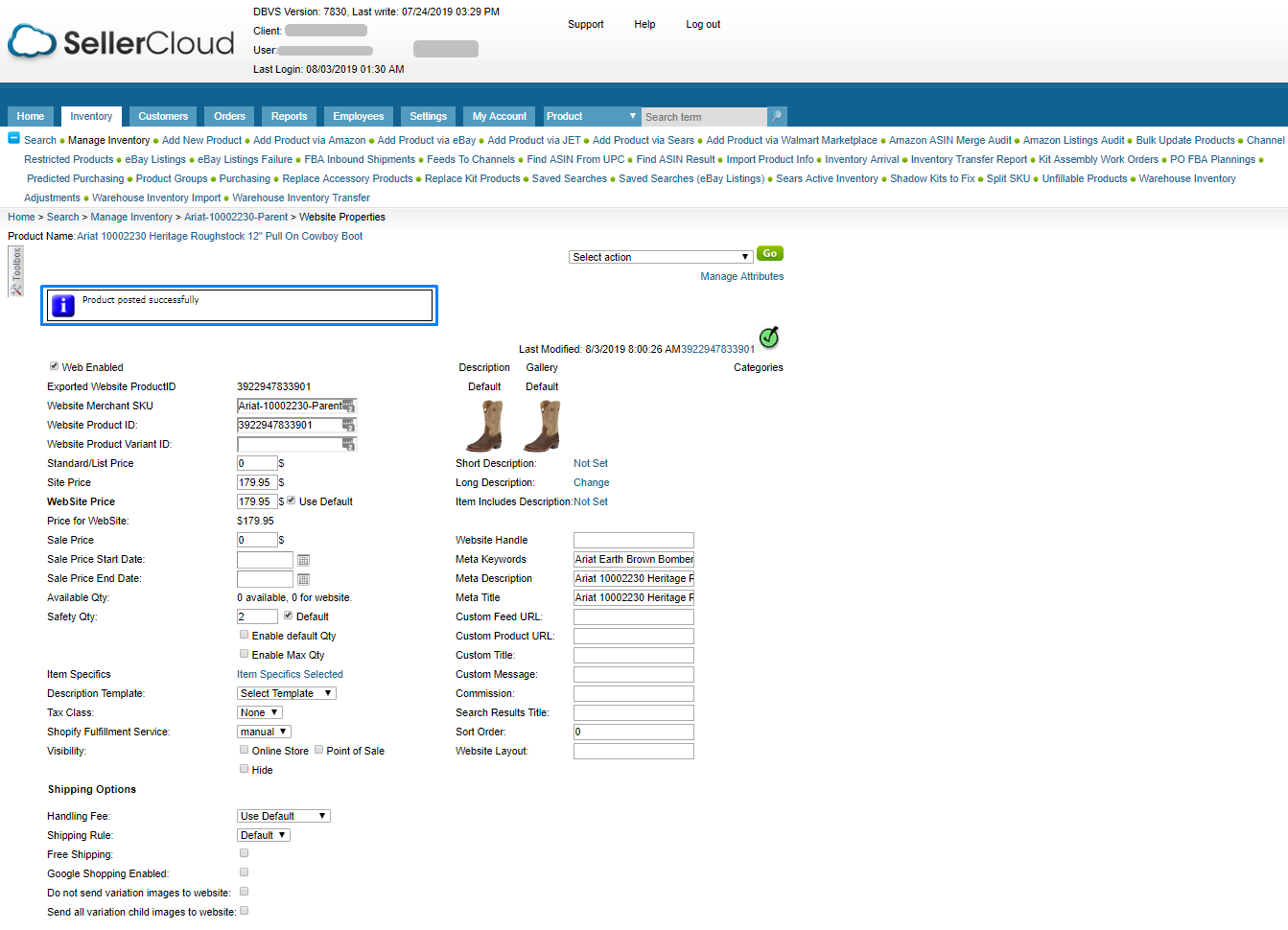Open the Tax Class dropdown
The height and width of the screenshot is (930, 1288).
coord(259,712)
